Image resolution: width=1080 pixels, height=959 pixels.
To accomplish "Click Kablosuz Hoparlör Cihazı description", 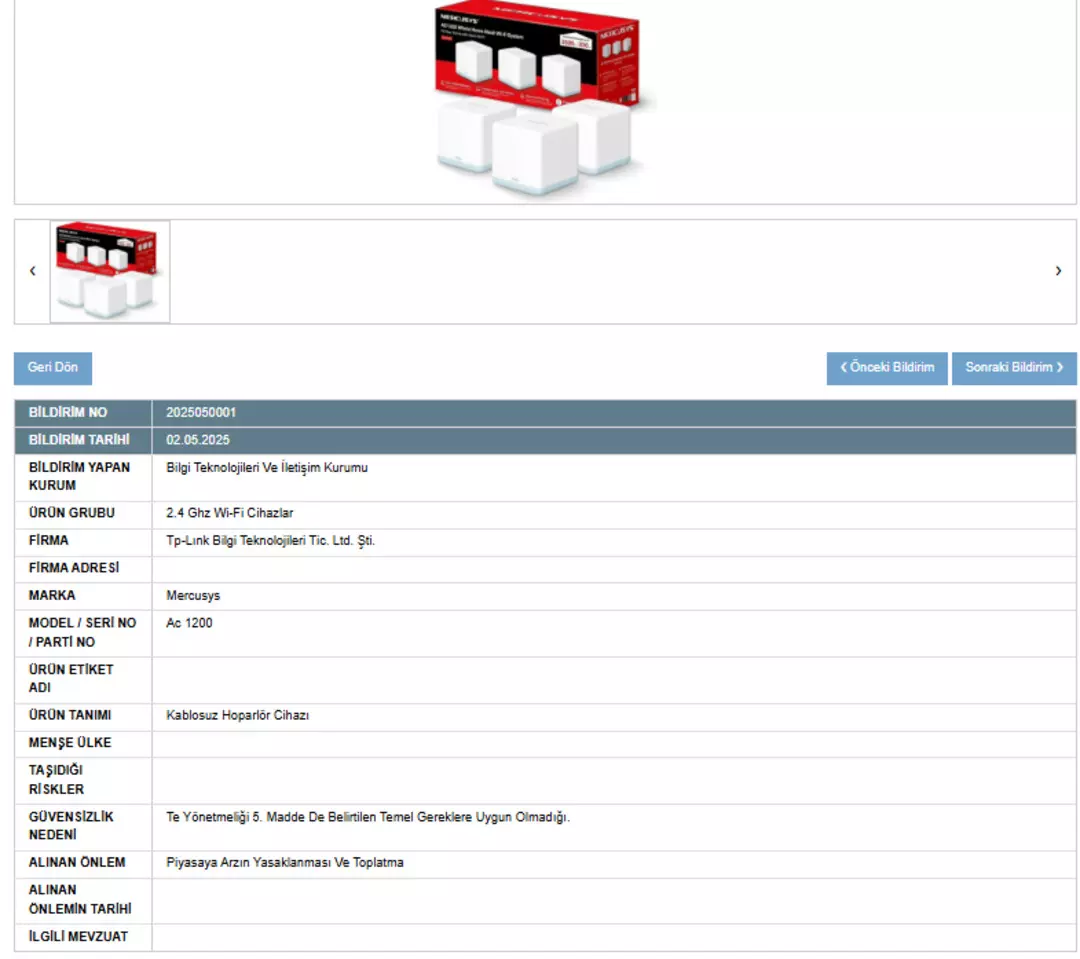I will click(244, 716).
